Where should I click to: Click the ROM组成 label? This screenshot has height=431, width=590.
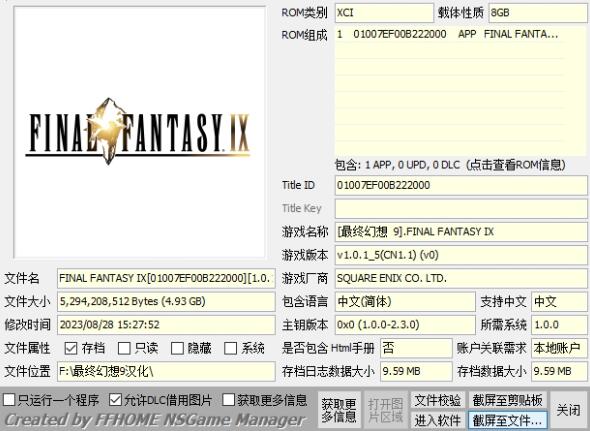[304, 35]
